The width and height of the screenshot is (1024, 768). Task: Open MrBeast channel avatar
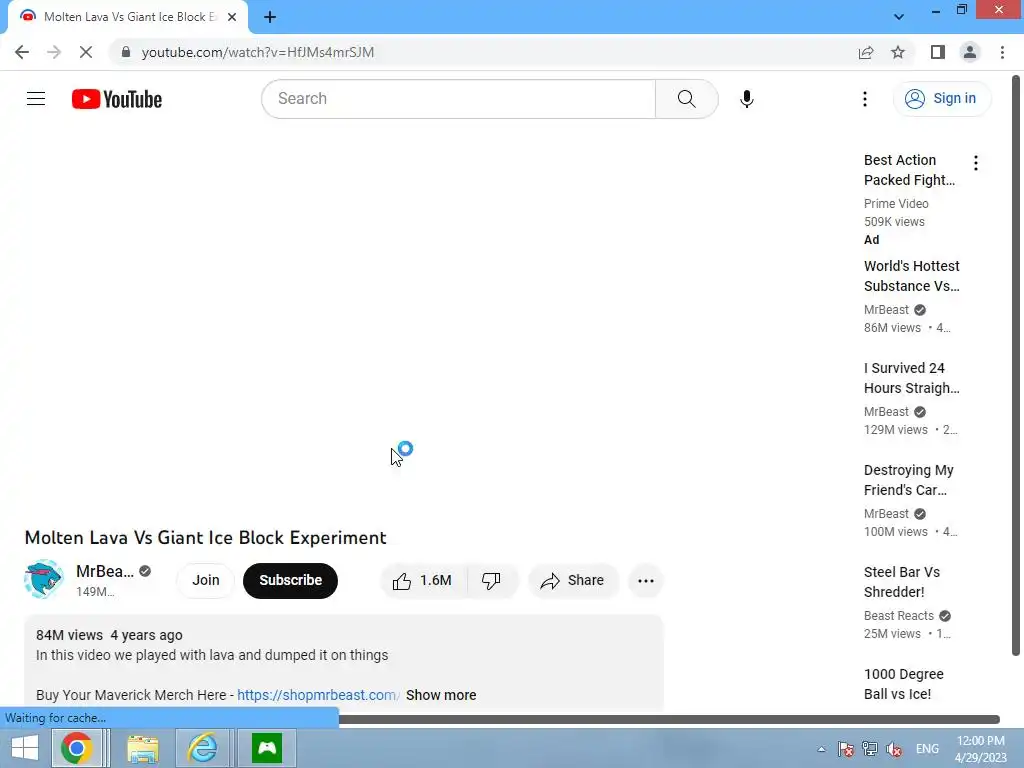click(x=44, y=579)
